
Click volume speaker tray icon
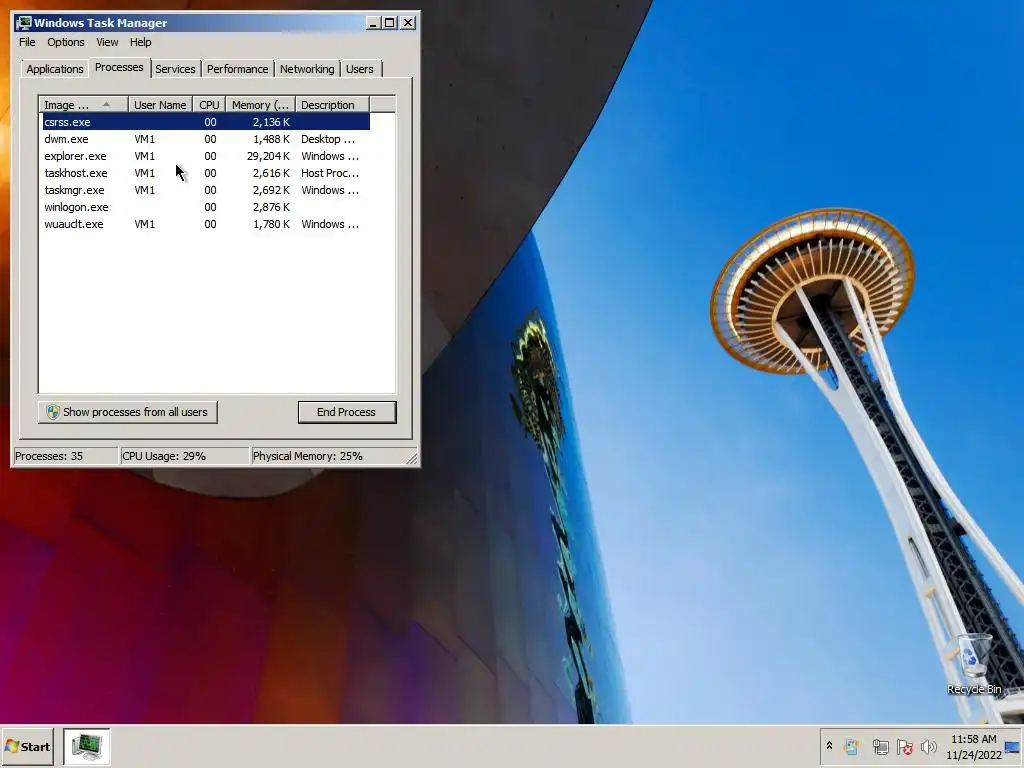coord(928,746)
